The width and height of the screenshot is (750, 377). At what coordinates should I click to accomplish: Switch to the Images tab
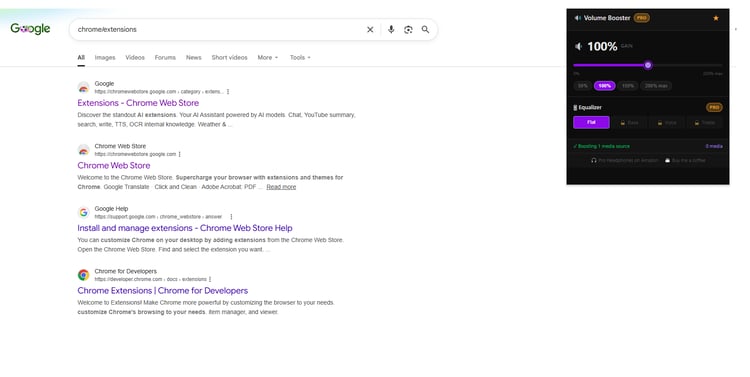105,57
